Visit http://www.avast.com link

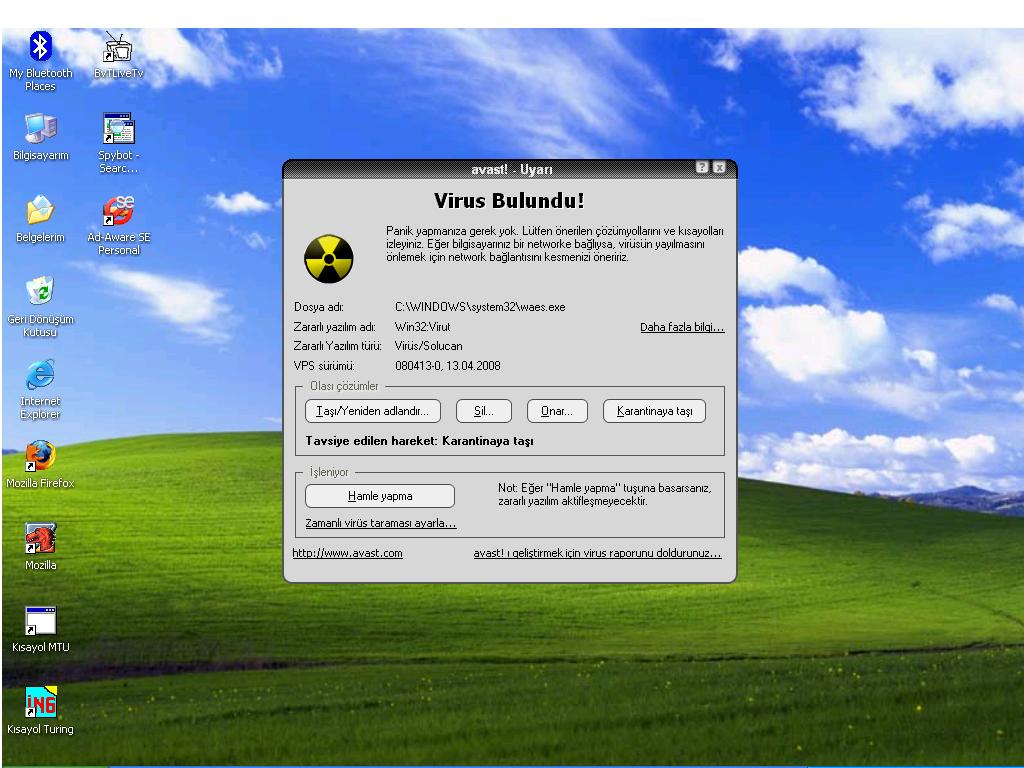pyautogui.click(x=347, y=553)
